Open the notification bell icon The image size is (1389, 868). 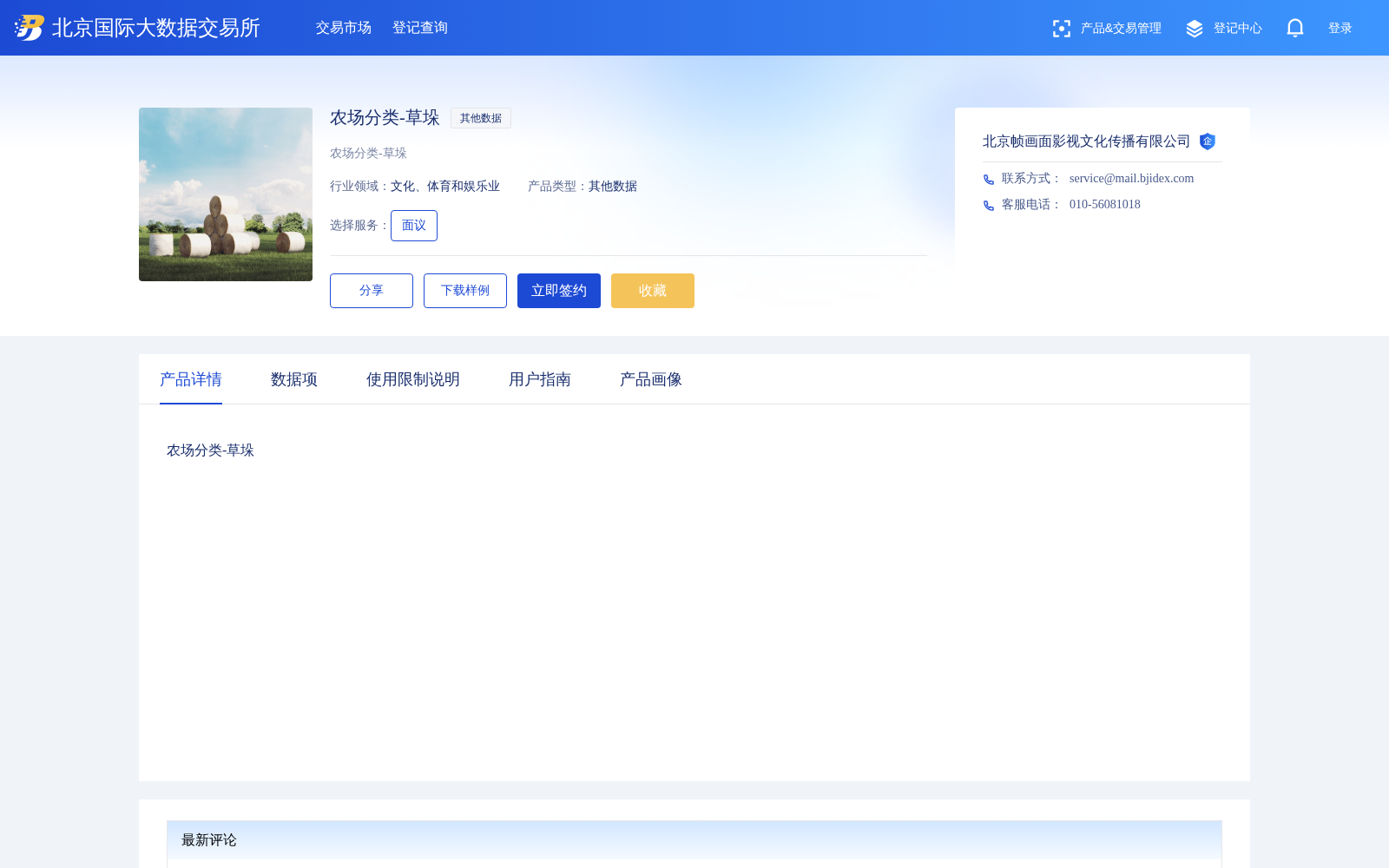pos(1295,28)
